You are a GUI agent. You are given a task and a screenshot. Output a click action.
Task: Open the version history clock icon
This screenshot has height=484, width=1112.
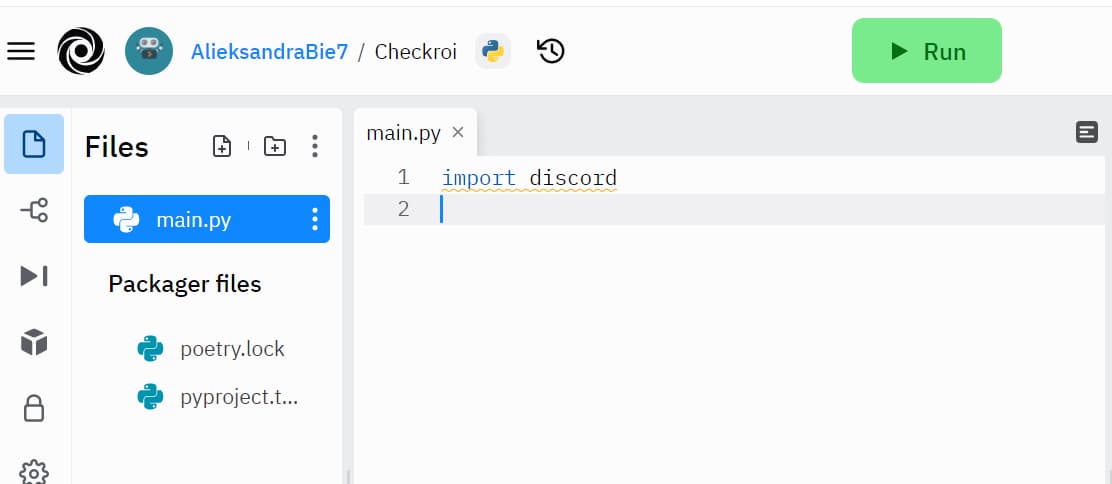pyautogui.click(x=551, y=51)
